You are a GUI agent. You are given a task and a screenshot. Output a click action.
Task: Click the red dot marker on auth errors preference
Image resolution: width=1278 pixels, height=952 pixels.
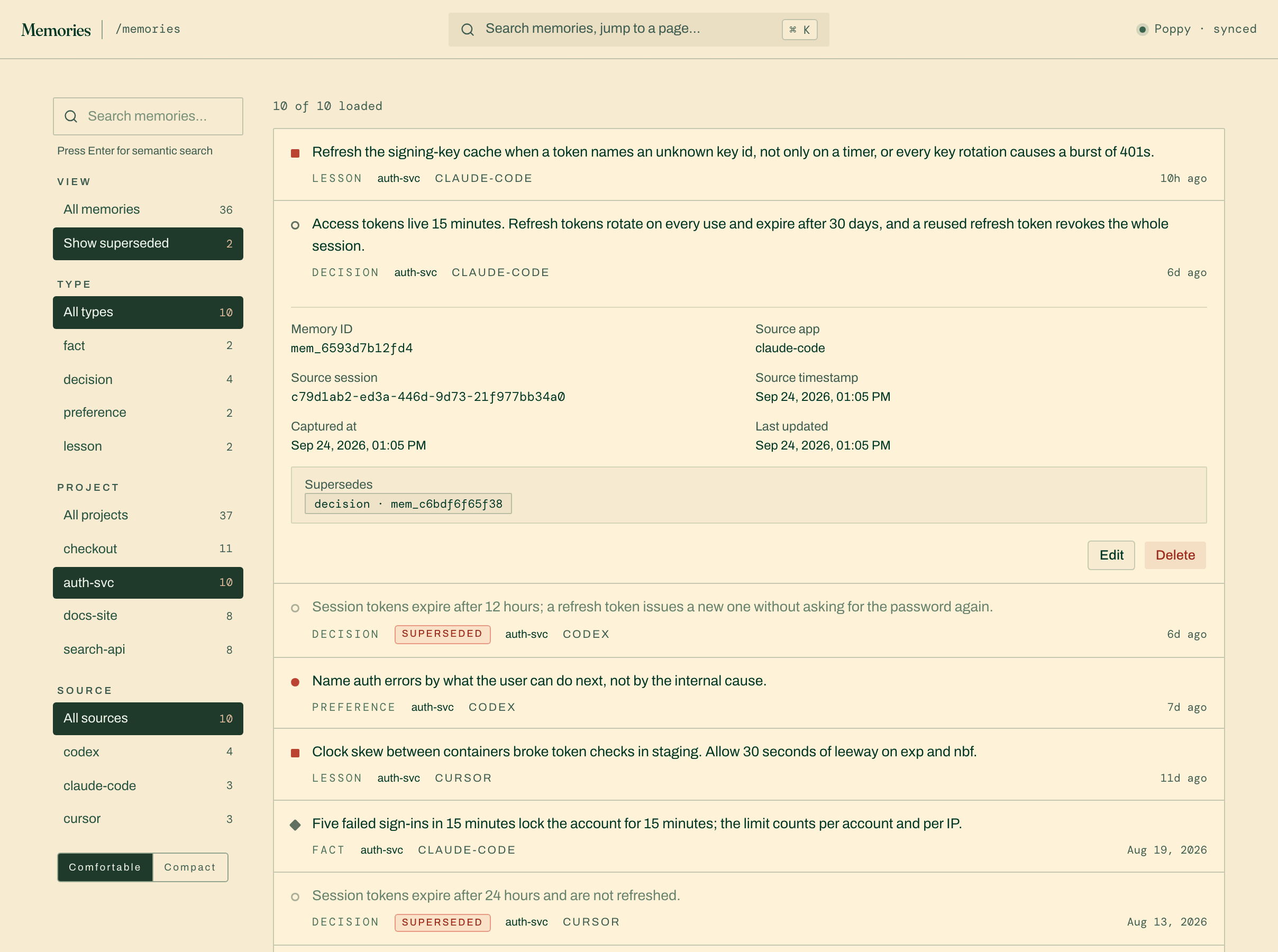tap(295, 682)
